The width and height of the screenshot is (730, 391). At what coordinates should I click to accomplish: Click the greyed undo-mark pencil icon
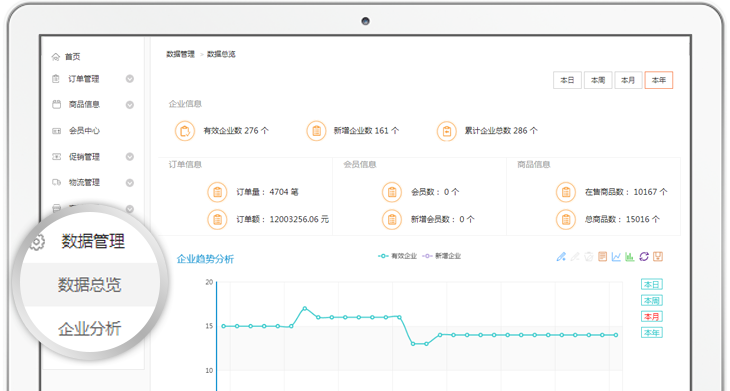pos(575,256)
